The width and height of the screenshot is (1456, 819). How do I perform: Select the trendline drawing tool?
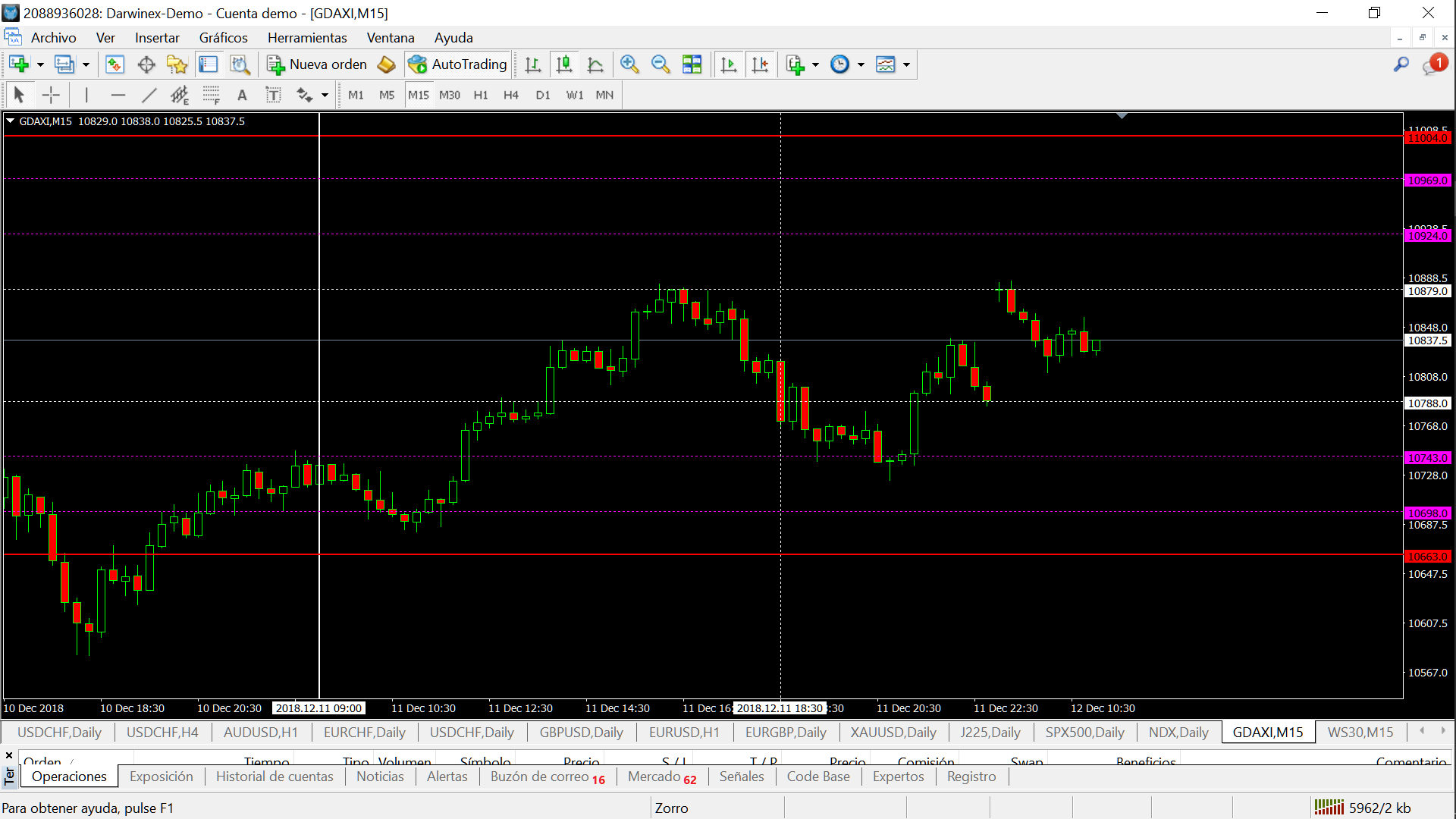[149, 95]
